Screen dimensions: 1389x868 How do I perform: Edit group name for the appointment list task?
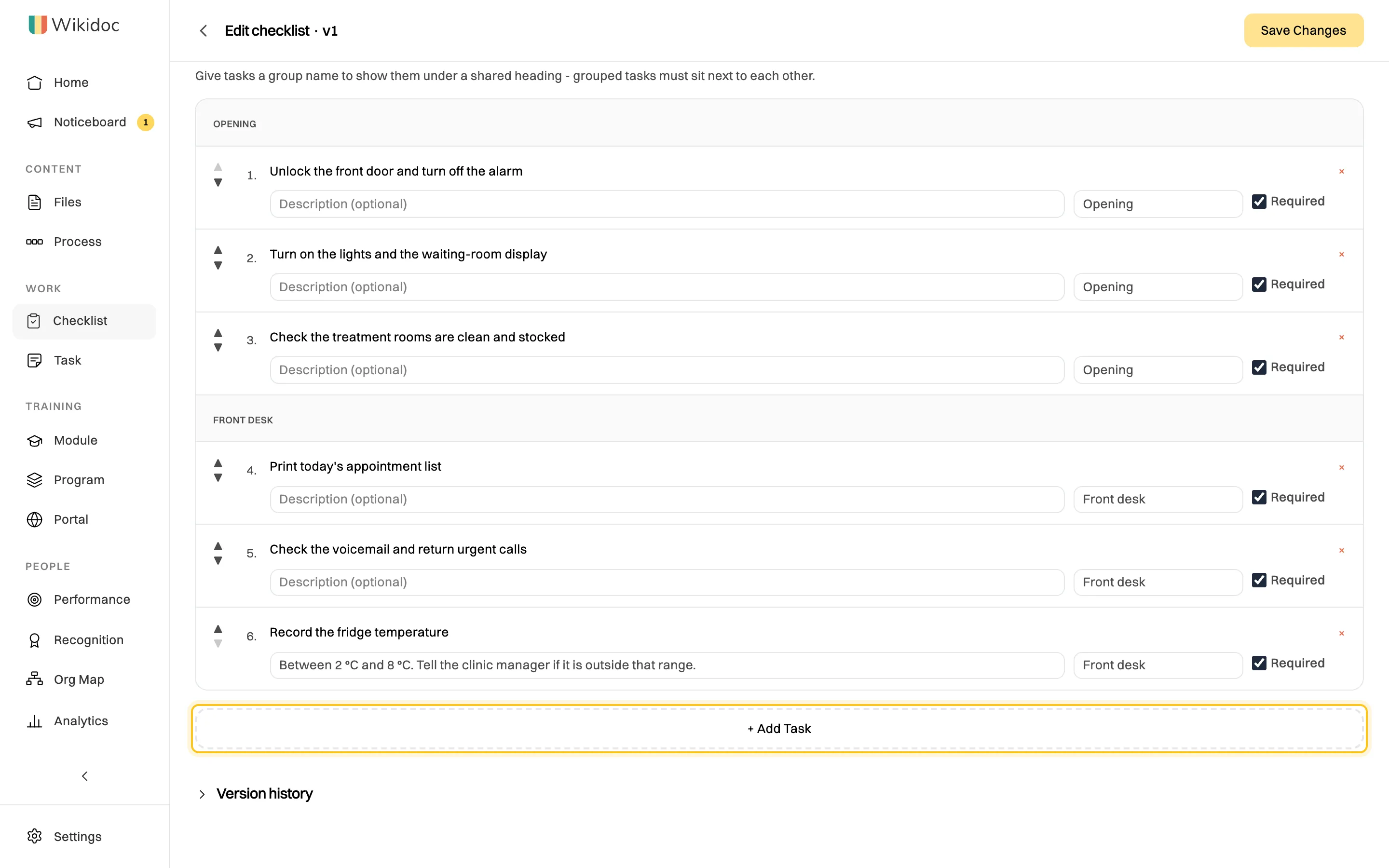[x=1157, y=499]
